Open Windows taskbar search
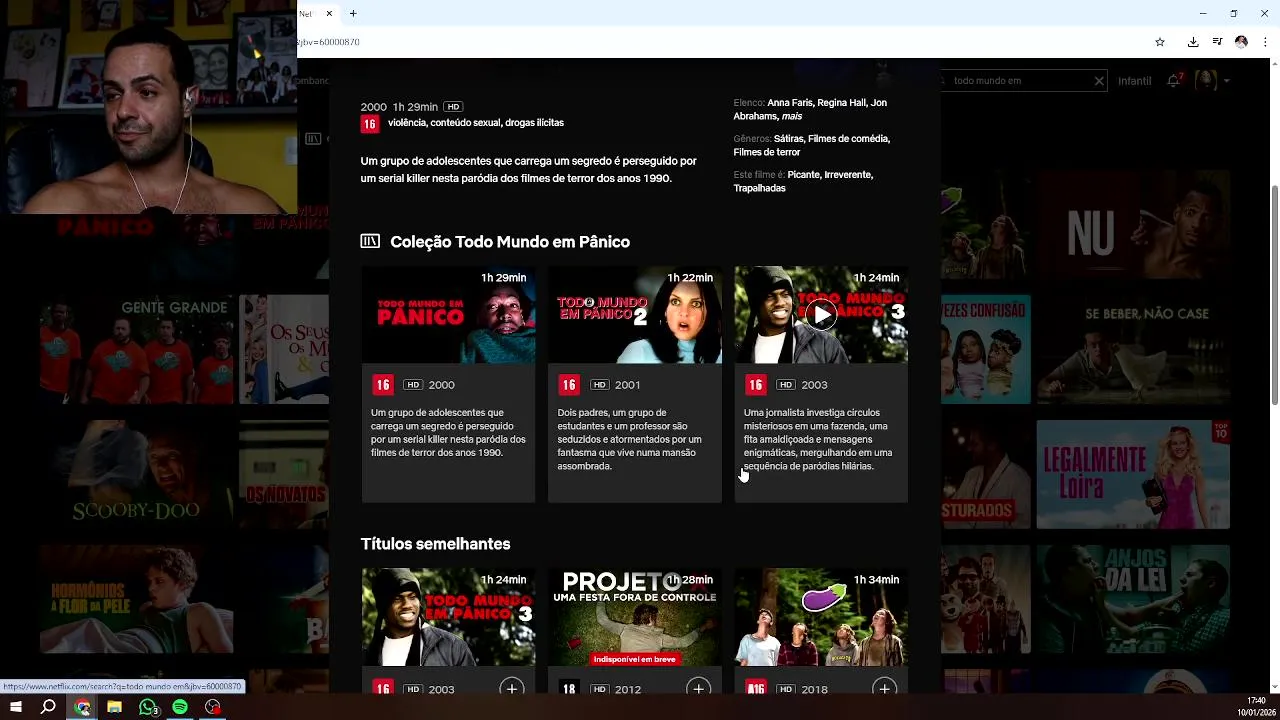The image size is (1280, 720). 48,707
